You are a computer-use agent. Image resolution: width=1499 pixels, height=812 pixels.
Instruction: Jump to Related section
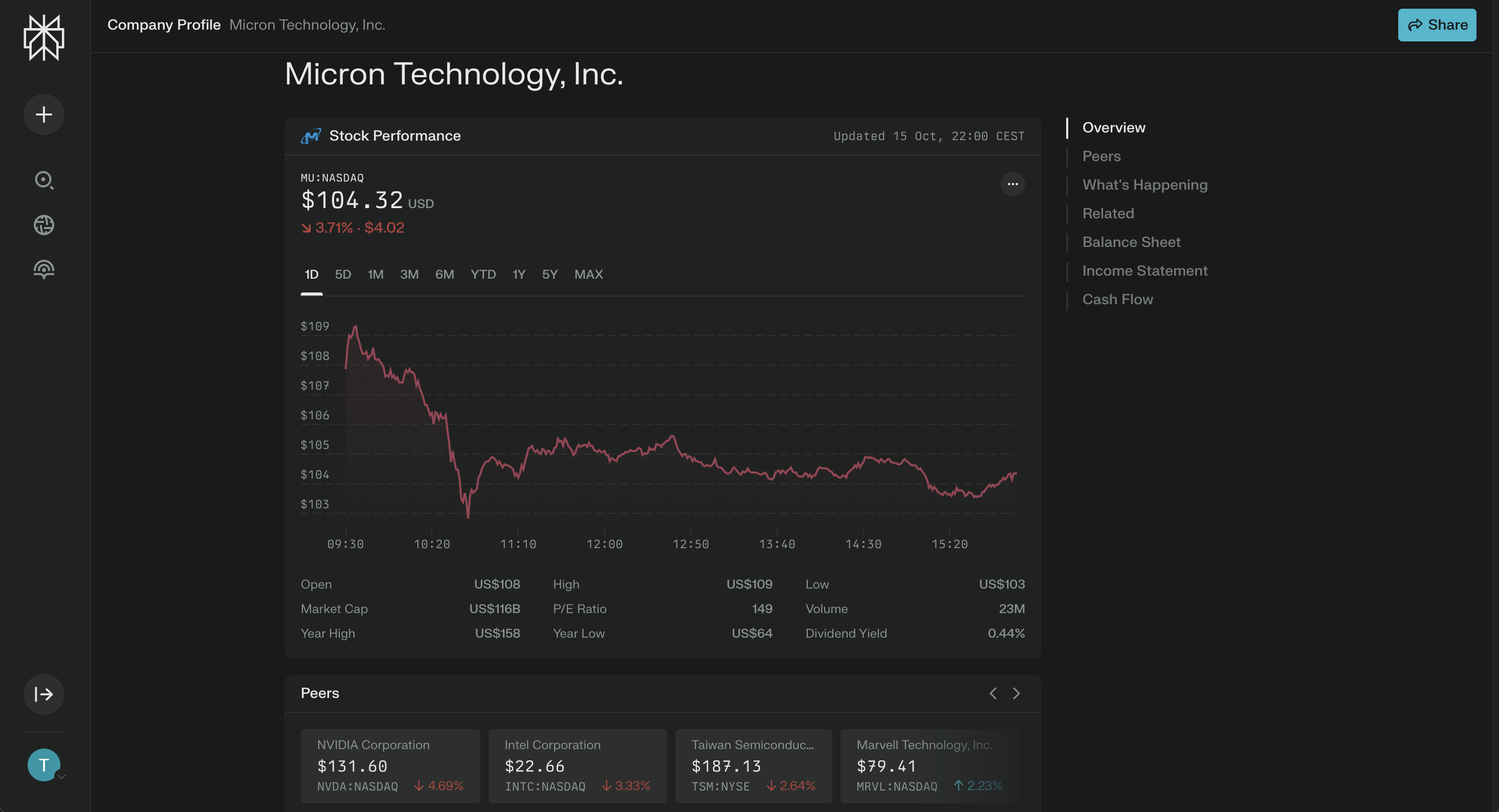(1108, 213)
